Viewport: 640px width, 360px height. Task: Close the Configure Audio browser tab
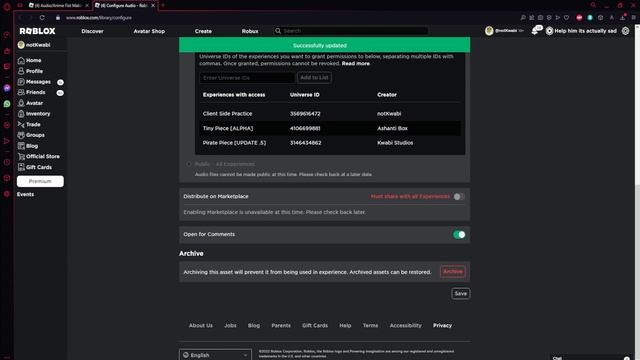(153, 6)
